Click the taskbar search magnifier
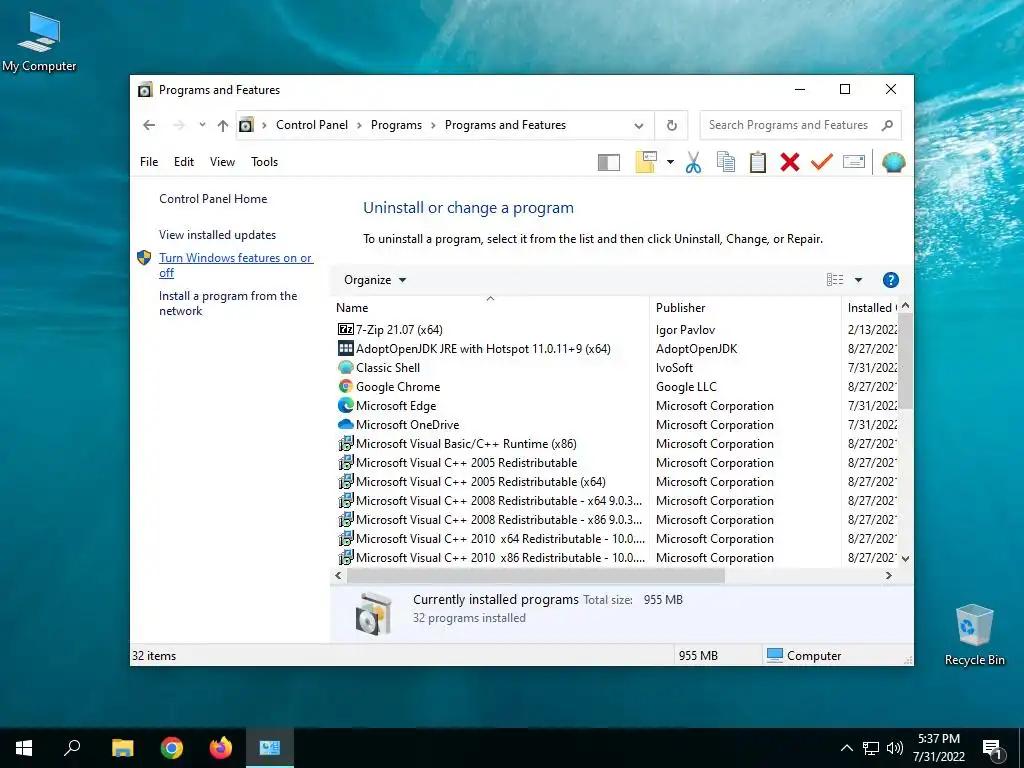1024x768 pixels. 72,748
